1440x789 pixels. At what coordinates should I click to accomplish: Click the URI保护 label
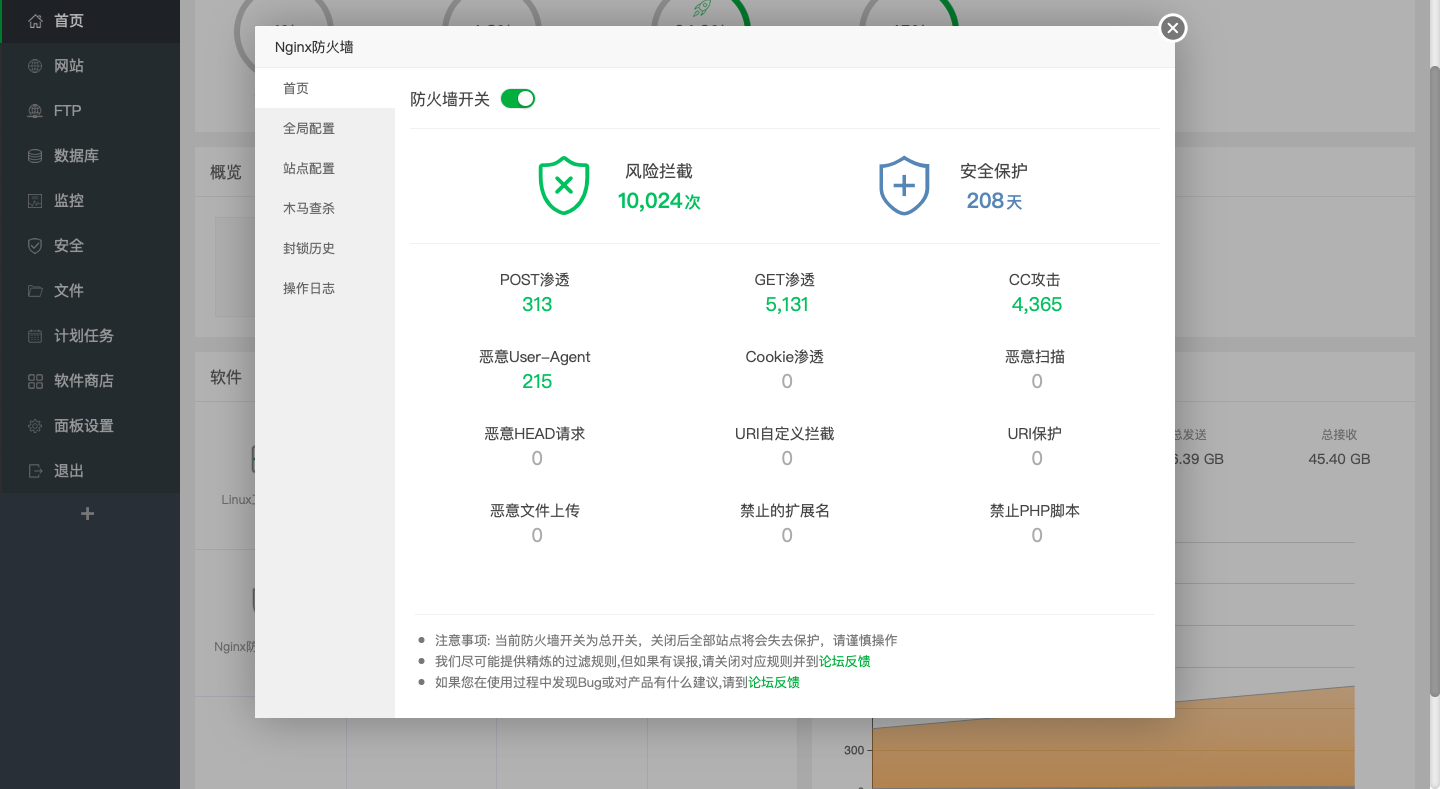1035,434
